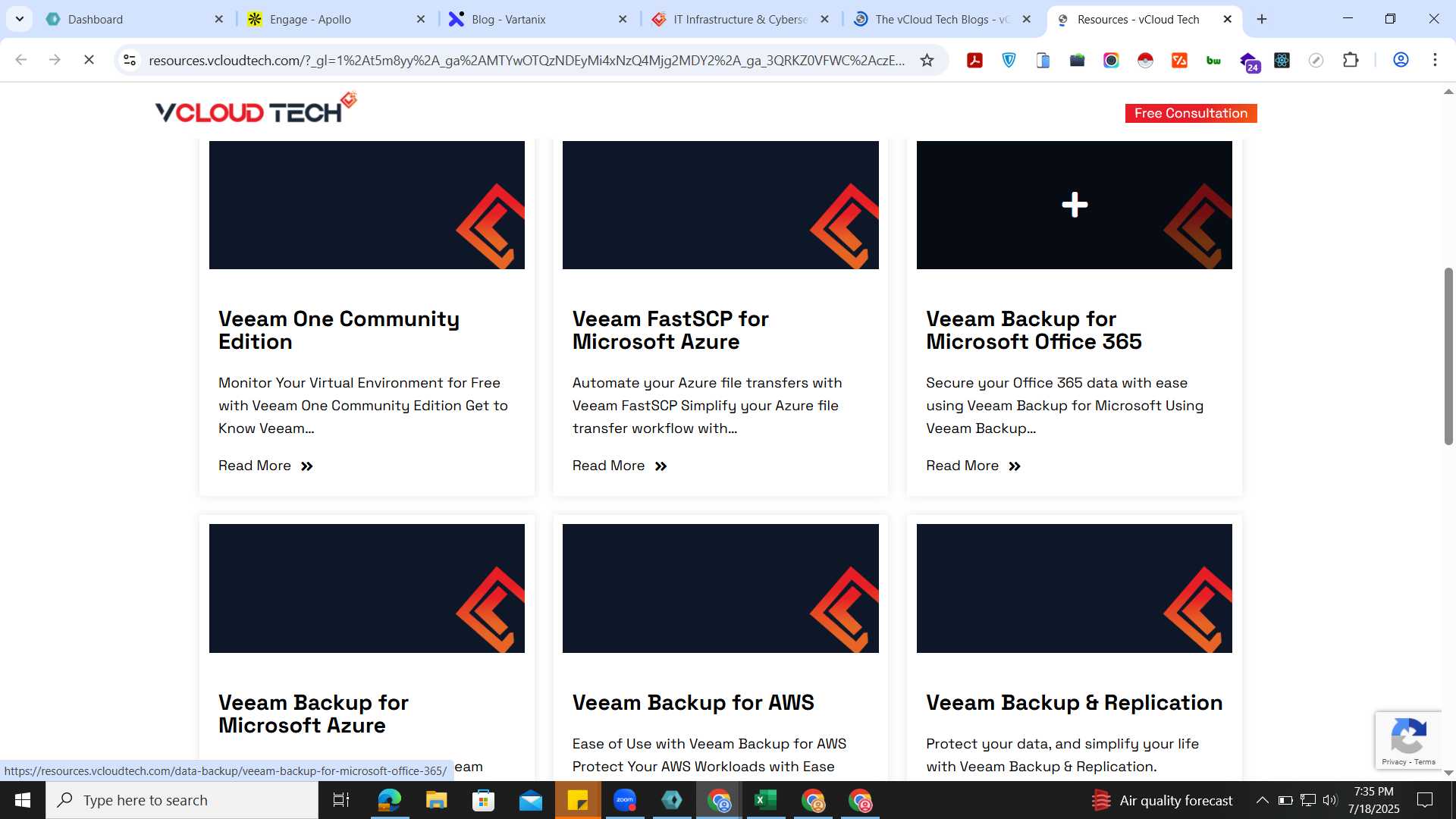Show hidden system tray icons
1456x819 pixels.
click(1262, 800)
